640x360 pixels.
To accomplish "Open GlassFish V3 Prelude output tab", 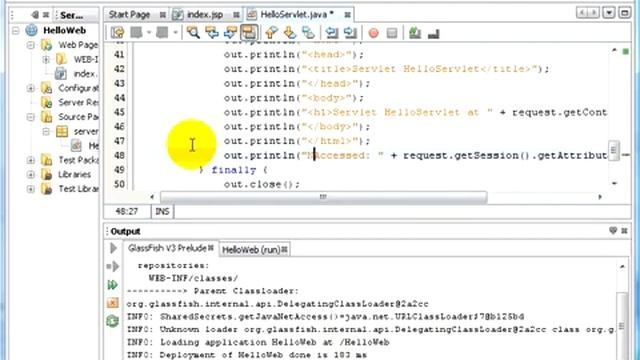I will 167,248.
